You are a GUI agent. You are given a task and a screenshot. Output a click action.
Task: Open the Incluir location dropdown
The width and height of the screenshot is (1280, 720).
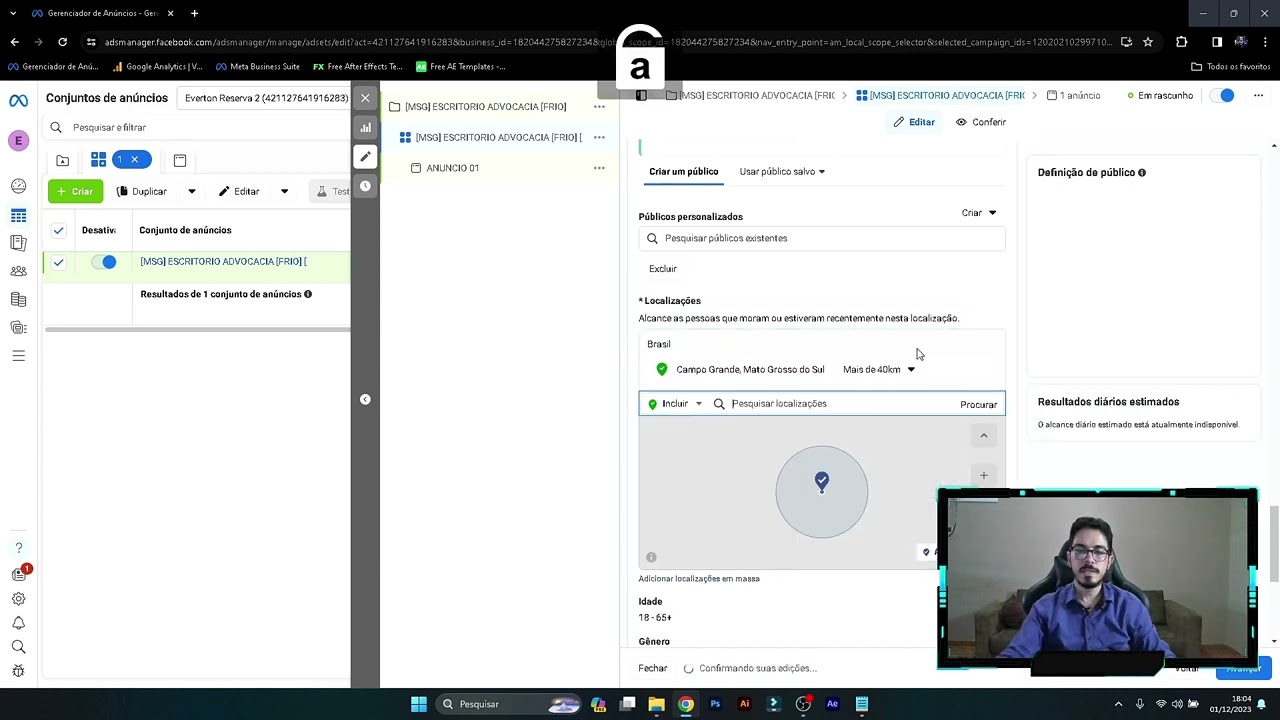(675, 404)
